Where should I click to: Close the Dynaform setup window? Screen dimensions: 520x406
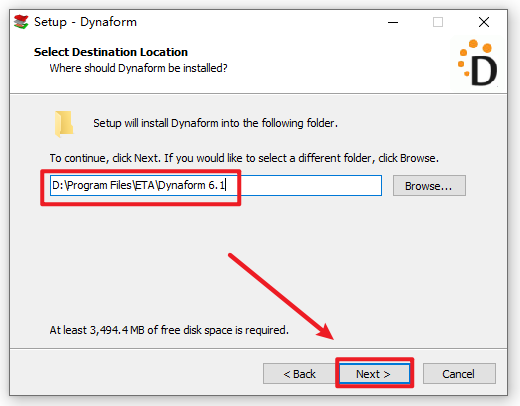tap(484, 22)
